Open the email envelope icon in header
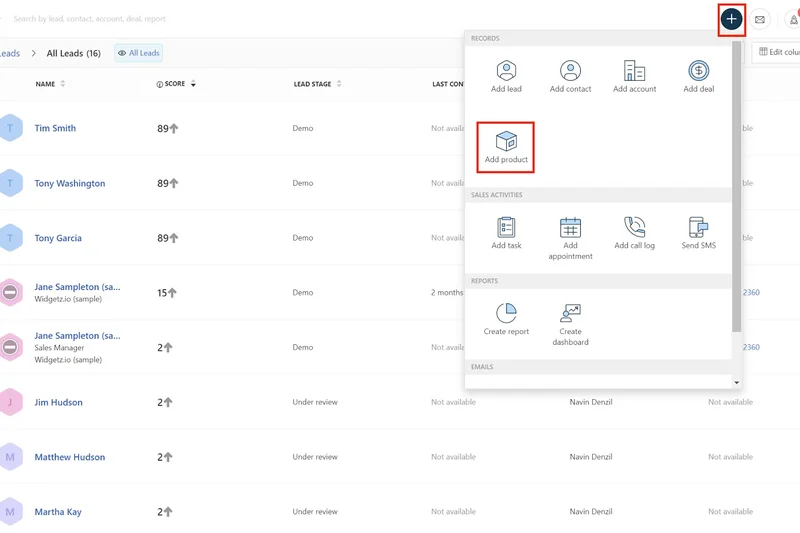 [760, 19]
